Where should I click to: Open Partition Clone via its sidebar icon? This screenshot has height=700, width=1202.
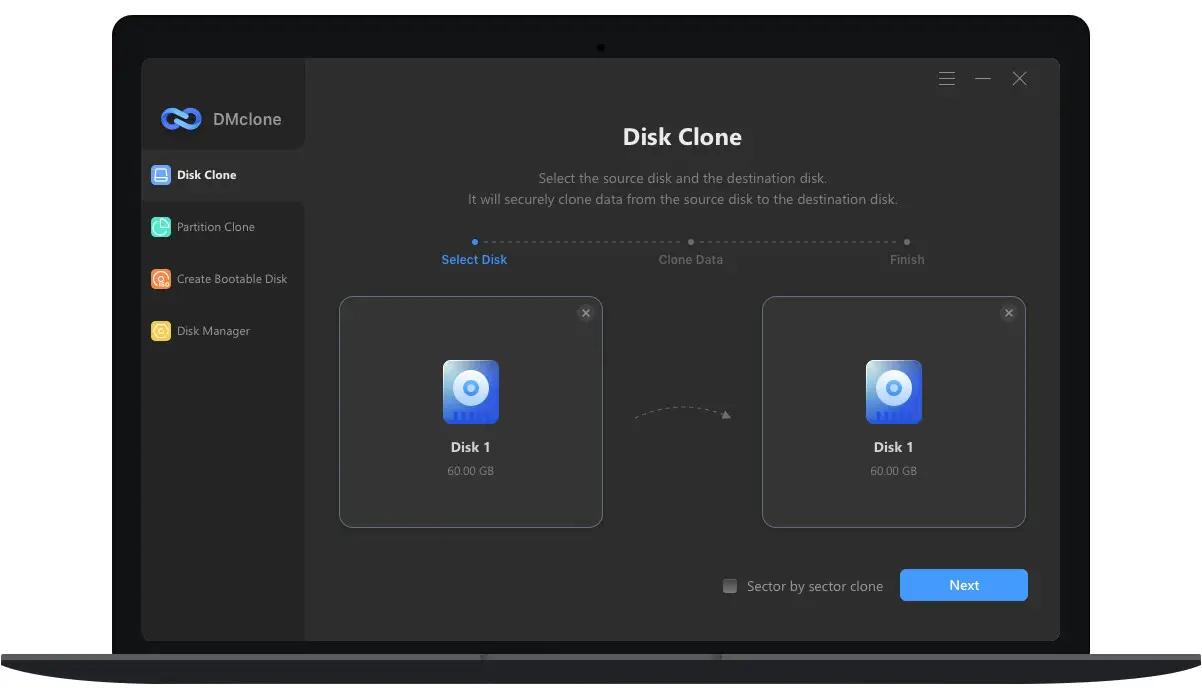(x=161, y=227)
